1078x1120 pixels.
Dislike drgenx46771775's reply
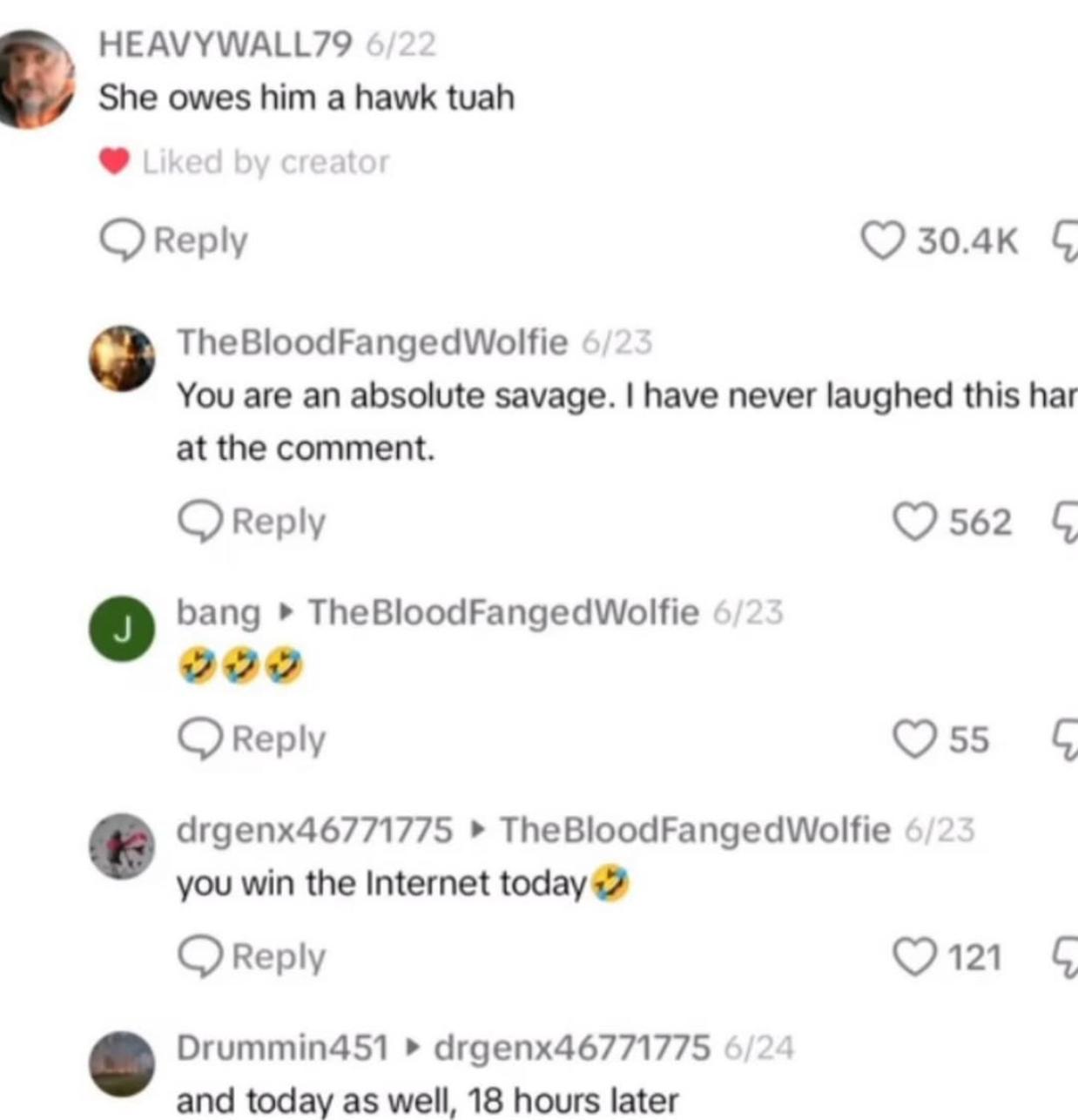(1065, 957)
